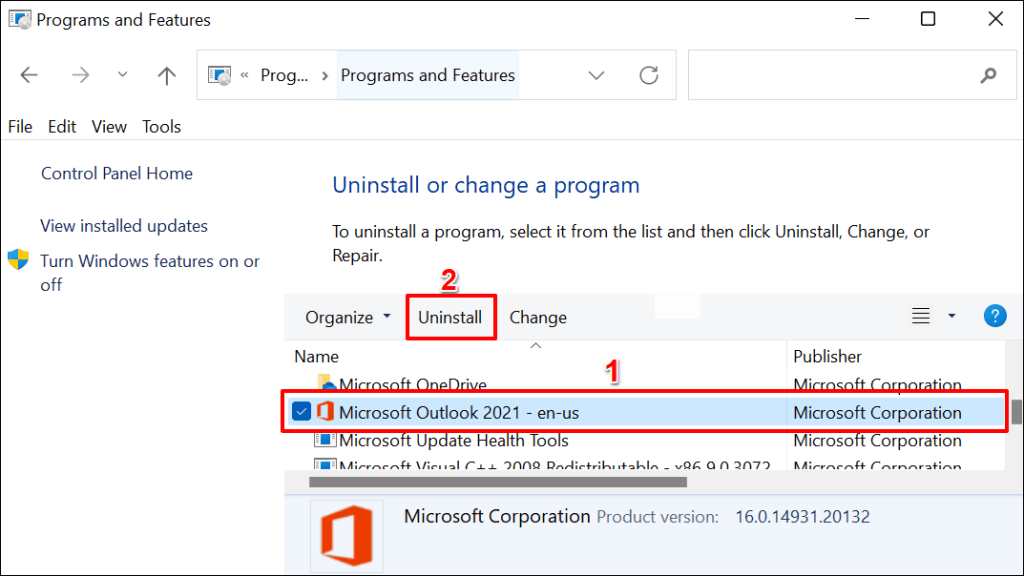Refresh the Programs and Features list
This screenshot has height=576, width=1024.
[649, 75]
